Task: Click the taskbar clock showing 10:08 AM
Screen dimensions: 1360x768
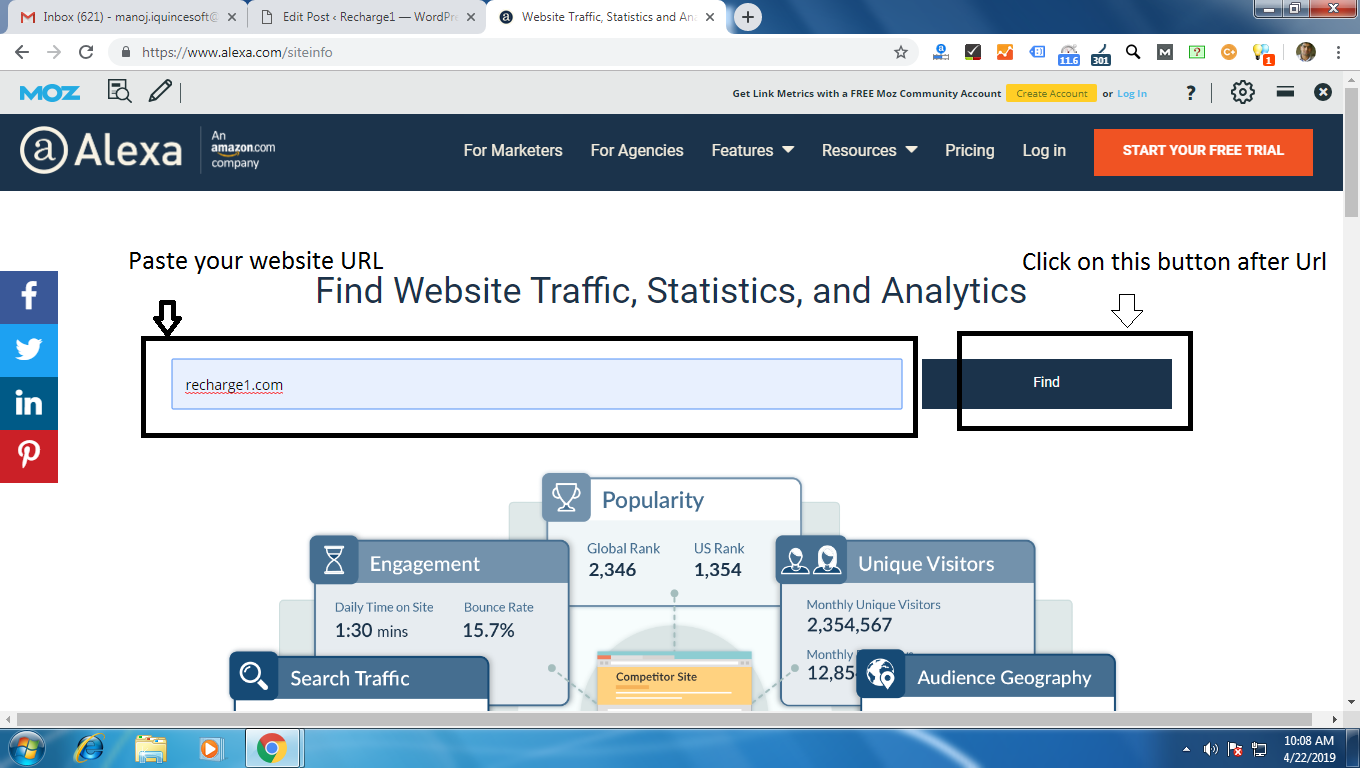Action: tap(1309, 749)
